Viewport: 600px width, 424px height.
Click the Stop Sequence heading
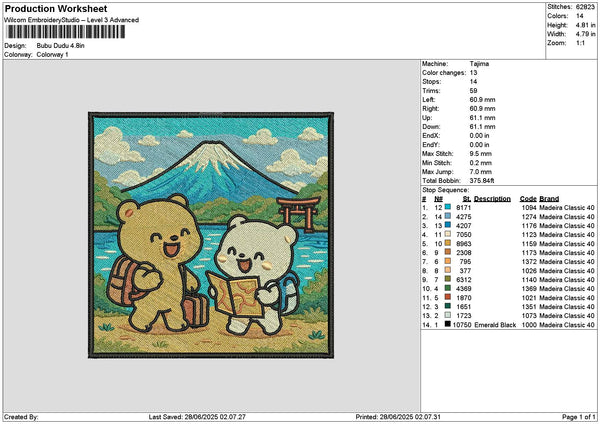click(x=445, y=190)
